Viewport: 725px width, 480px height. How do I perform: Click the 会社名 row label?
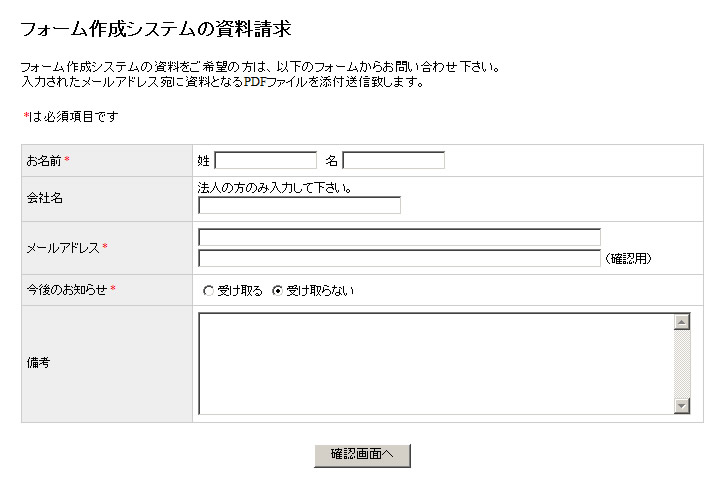click(45, 198)
